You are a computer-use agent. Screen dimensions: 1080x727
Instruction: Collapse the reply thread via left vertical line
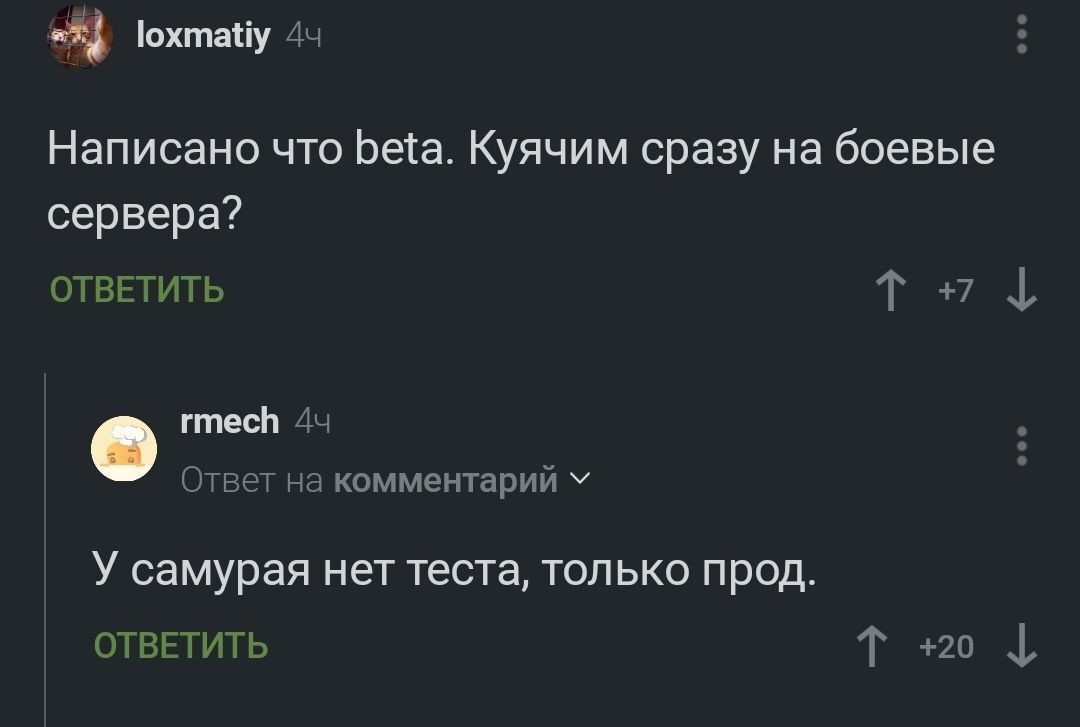(x=46, y=550)
